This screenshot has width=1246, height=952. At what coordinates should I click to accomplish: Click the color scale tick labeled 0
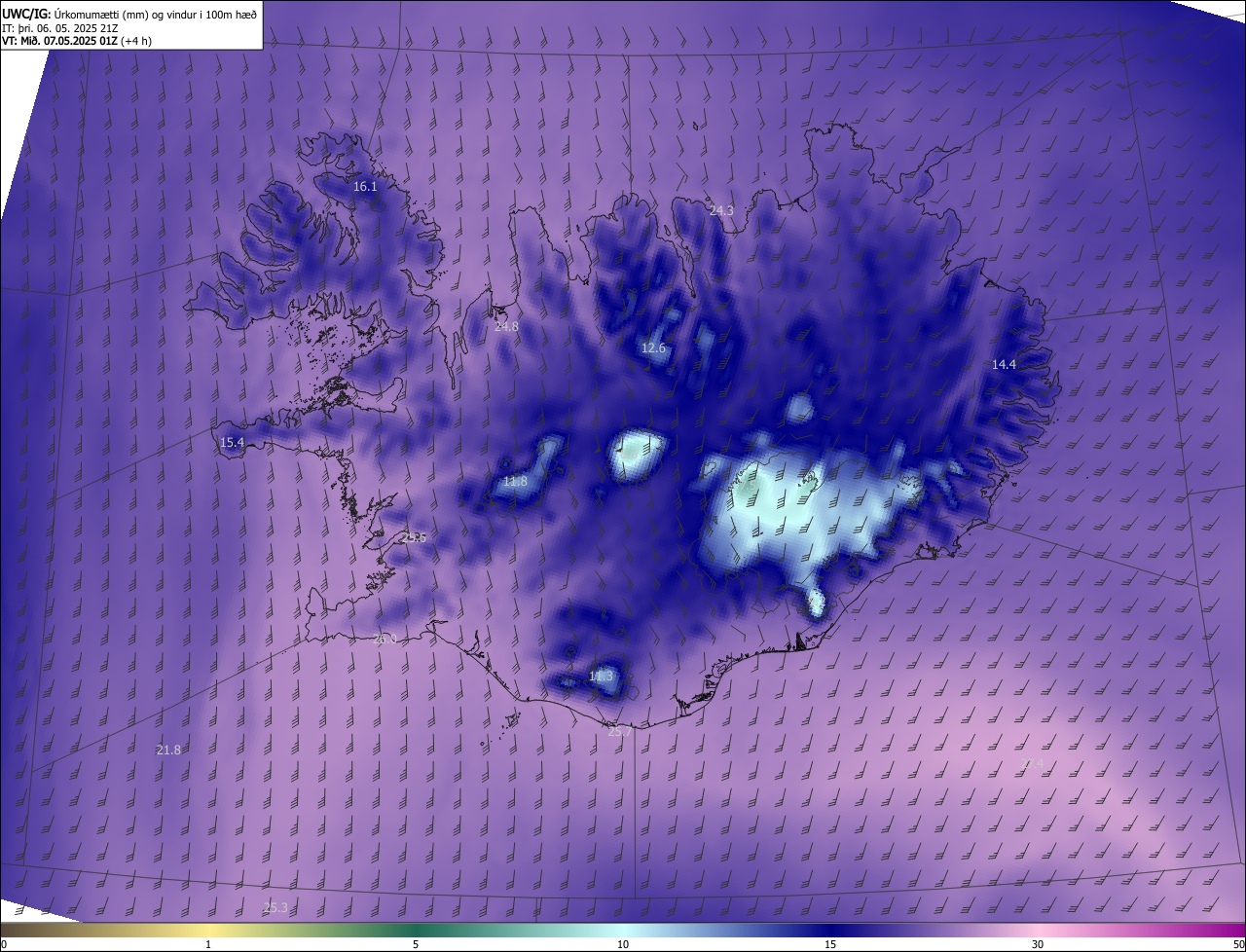[4, 945]
